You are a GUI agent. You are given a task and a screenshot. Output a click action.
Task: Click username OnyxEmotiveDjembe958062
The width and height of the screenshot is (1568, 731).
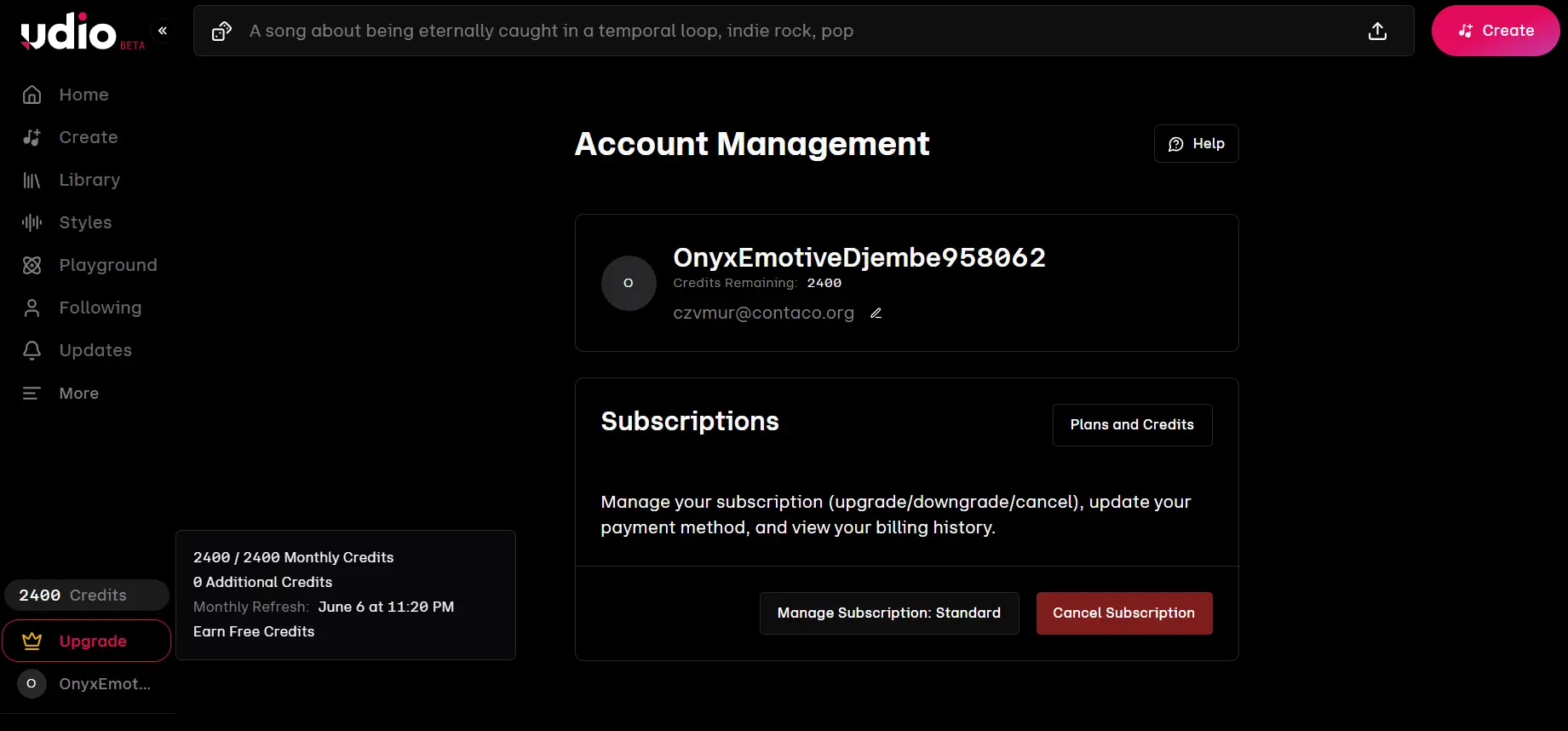859,257
